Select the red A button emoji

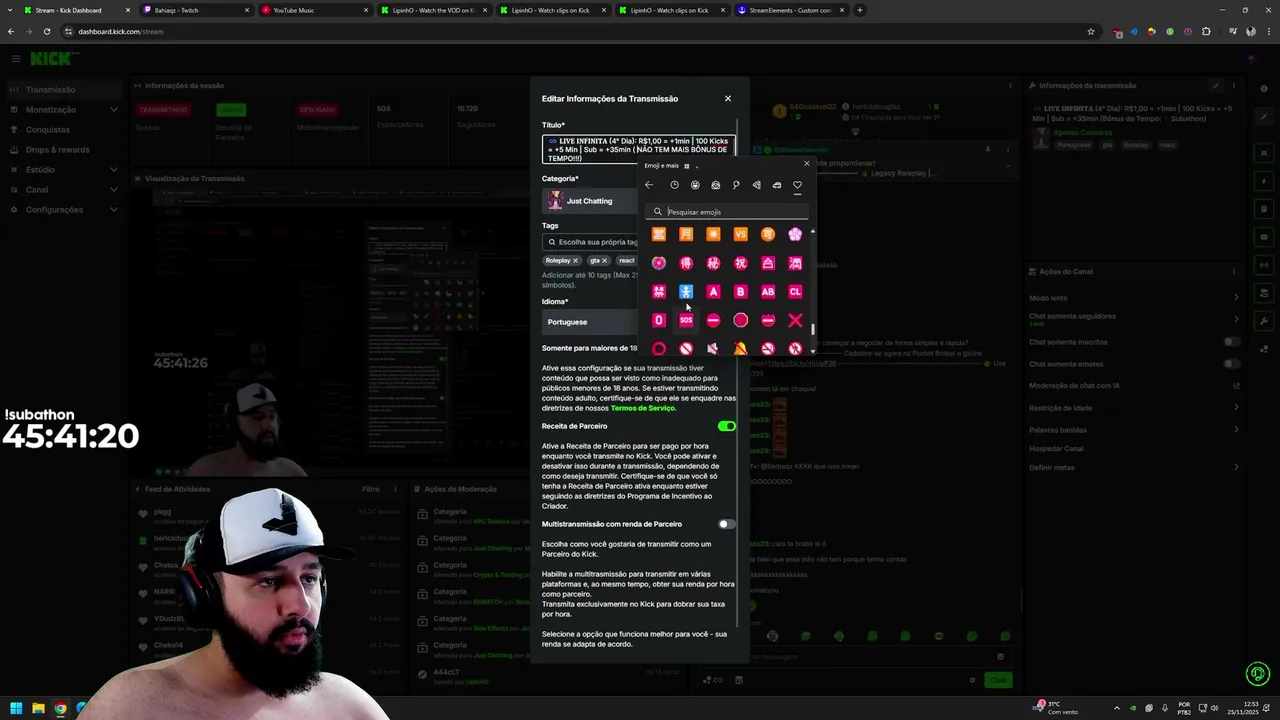click(713, 292)
